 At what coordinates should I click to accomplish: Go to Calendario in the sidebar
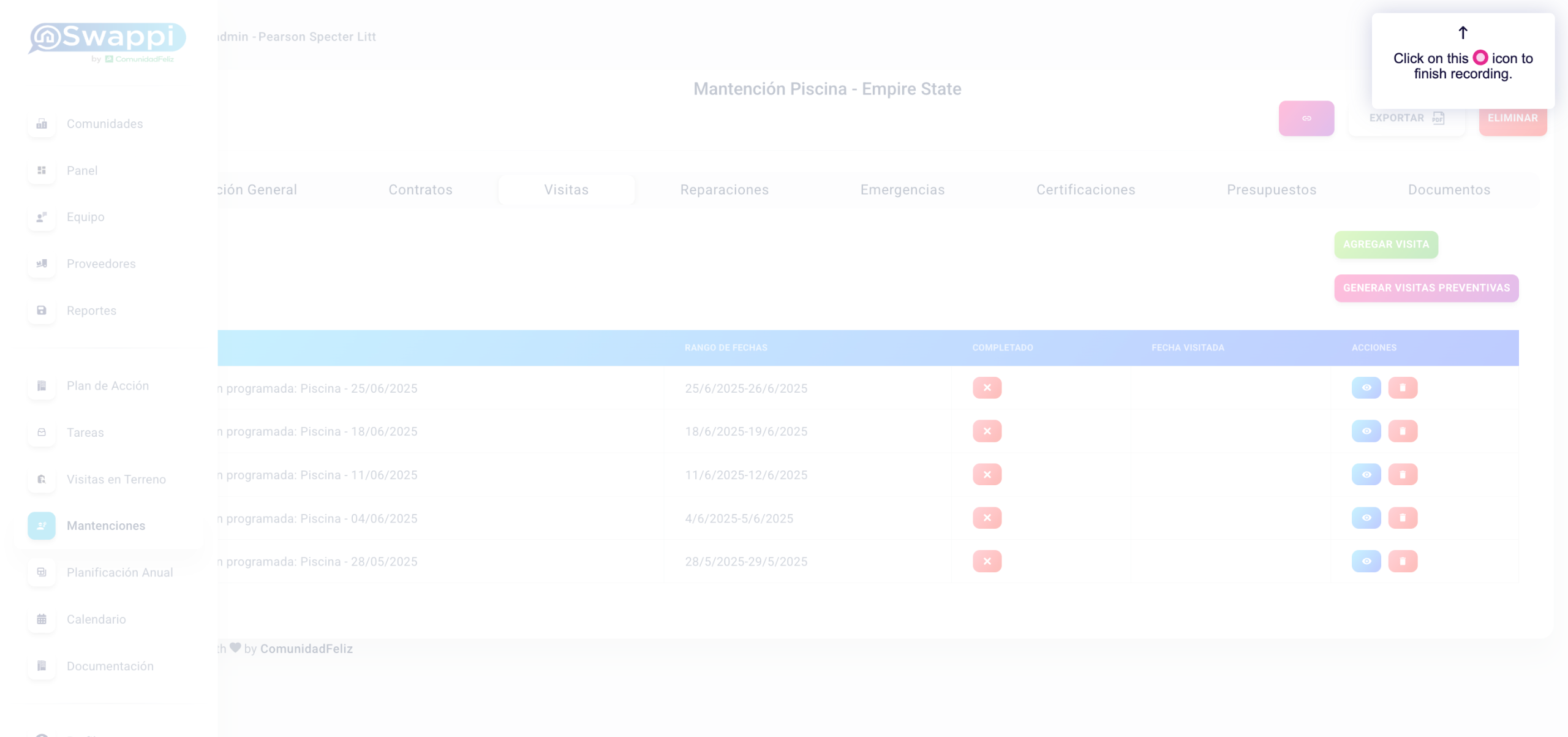click(96, 619)
